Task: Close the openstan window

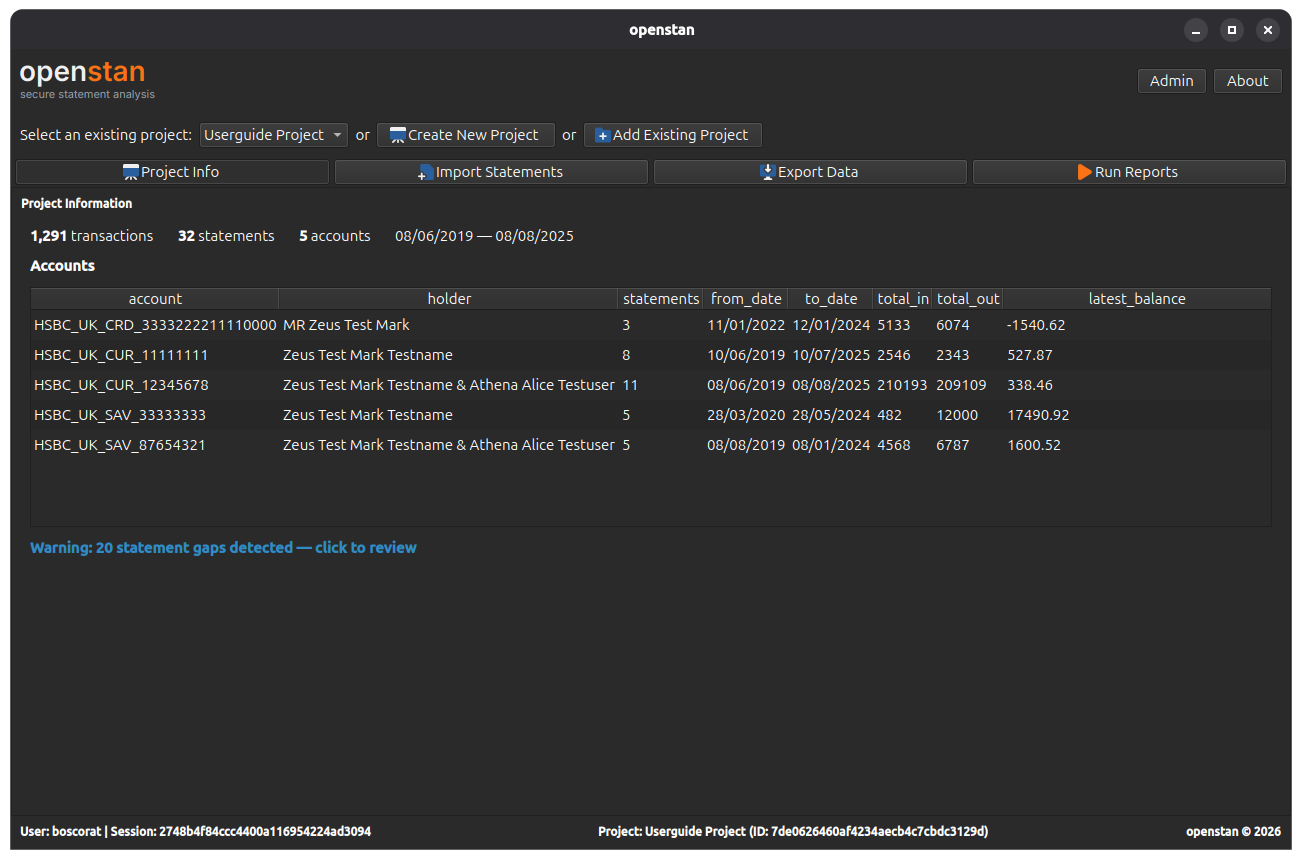Action: pos(1268,30)
